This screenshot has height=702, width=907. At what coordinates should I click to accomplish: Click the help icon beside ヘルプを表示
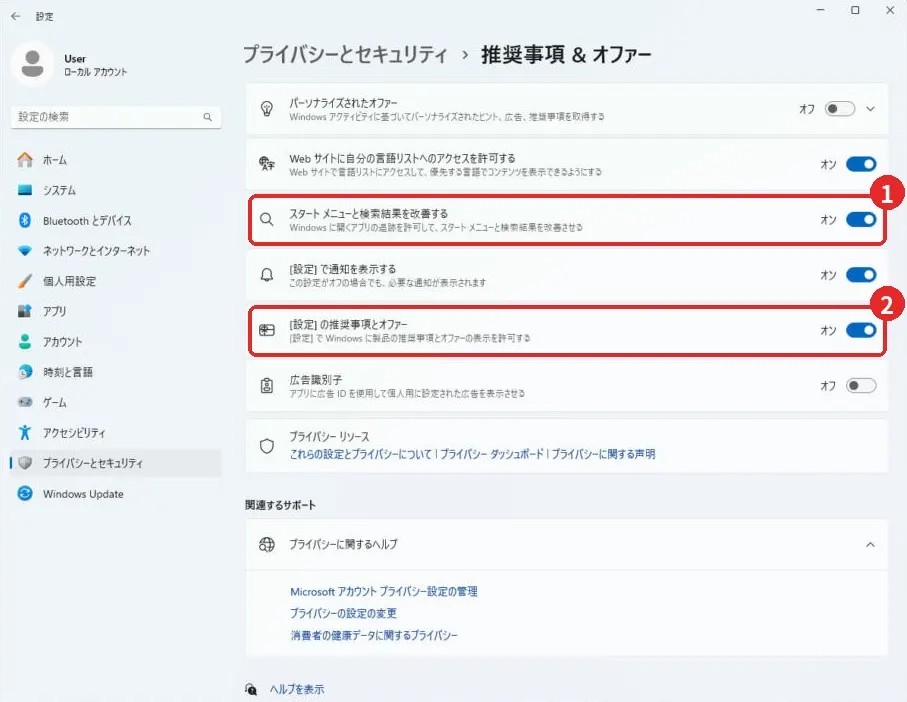(x=251, y=689)
